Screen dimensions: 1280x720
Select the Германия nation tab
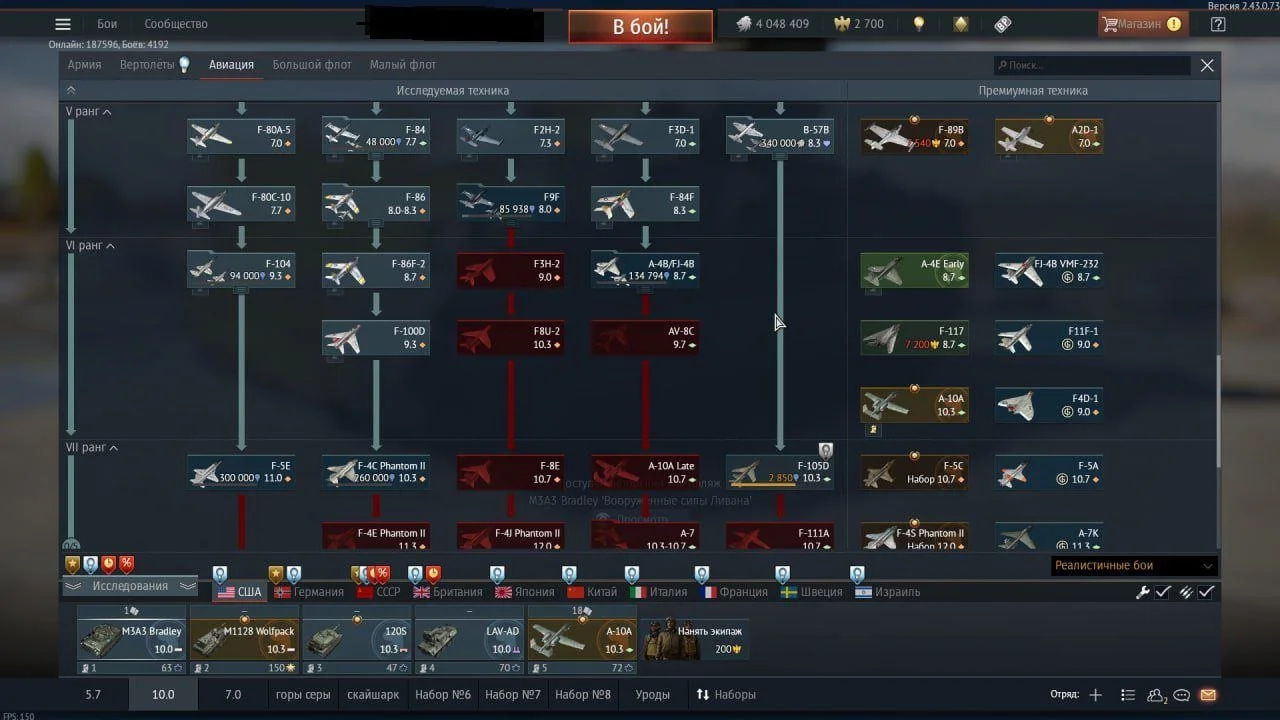308,592
